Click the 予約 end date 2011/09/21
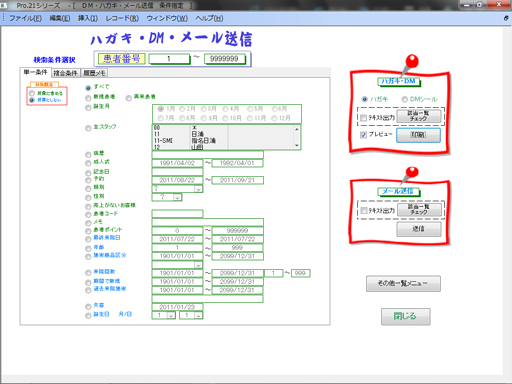 coord(237,180)
